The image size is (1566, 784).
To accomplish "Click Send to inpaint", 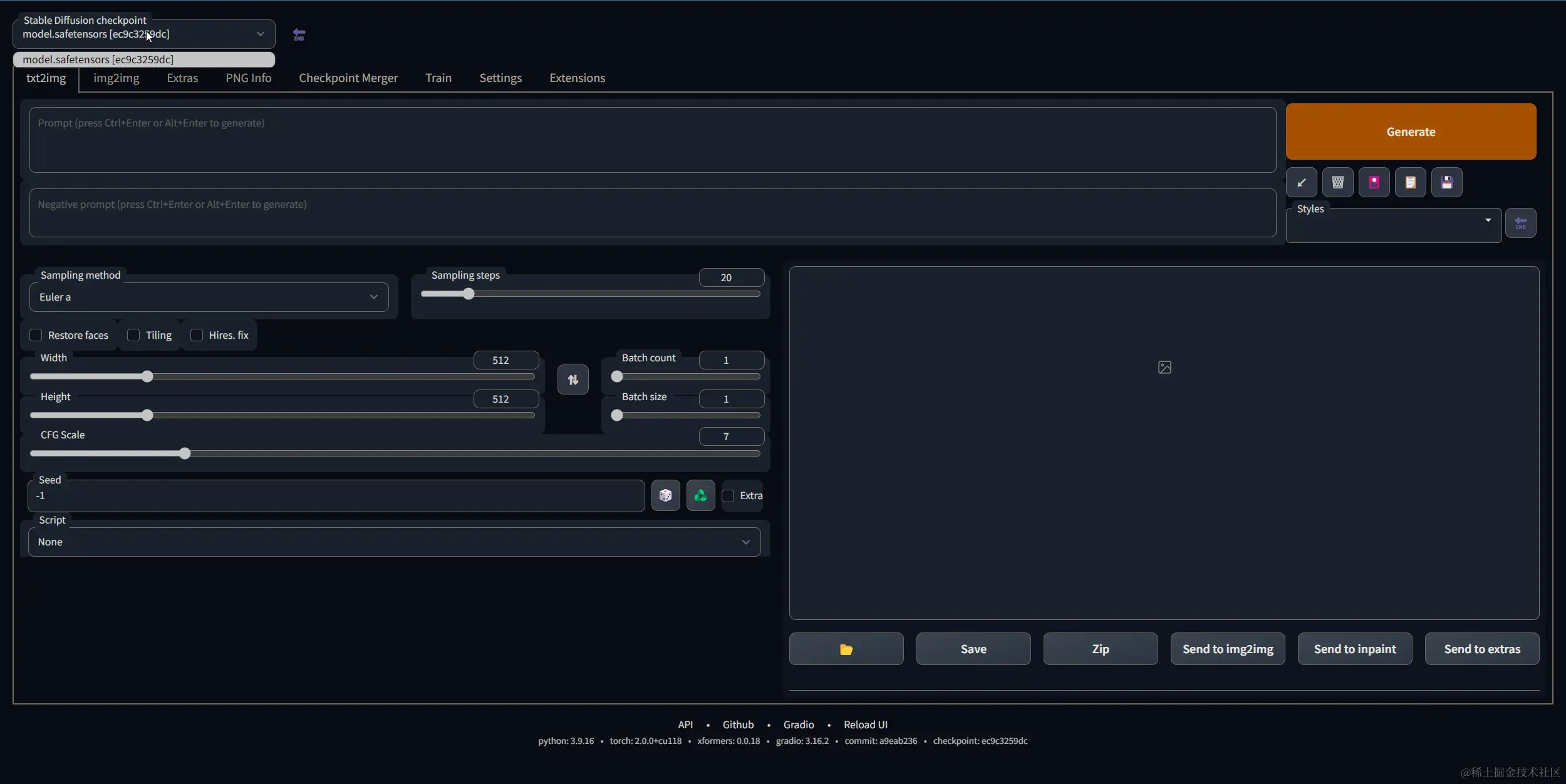I will coord(1355,649).
